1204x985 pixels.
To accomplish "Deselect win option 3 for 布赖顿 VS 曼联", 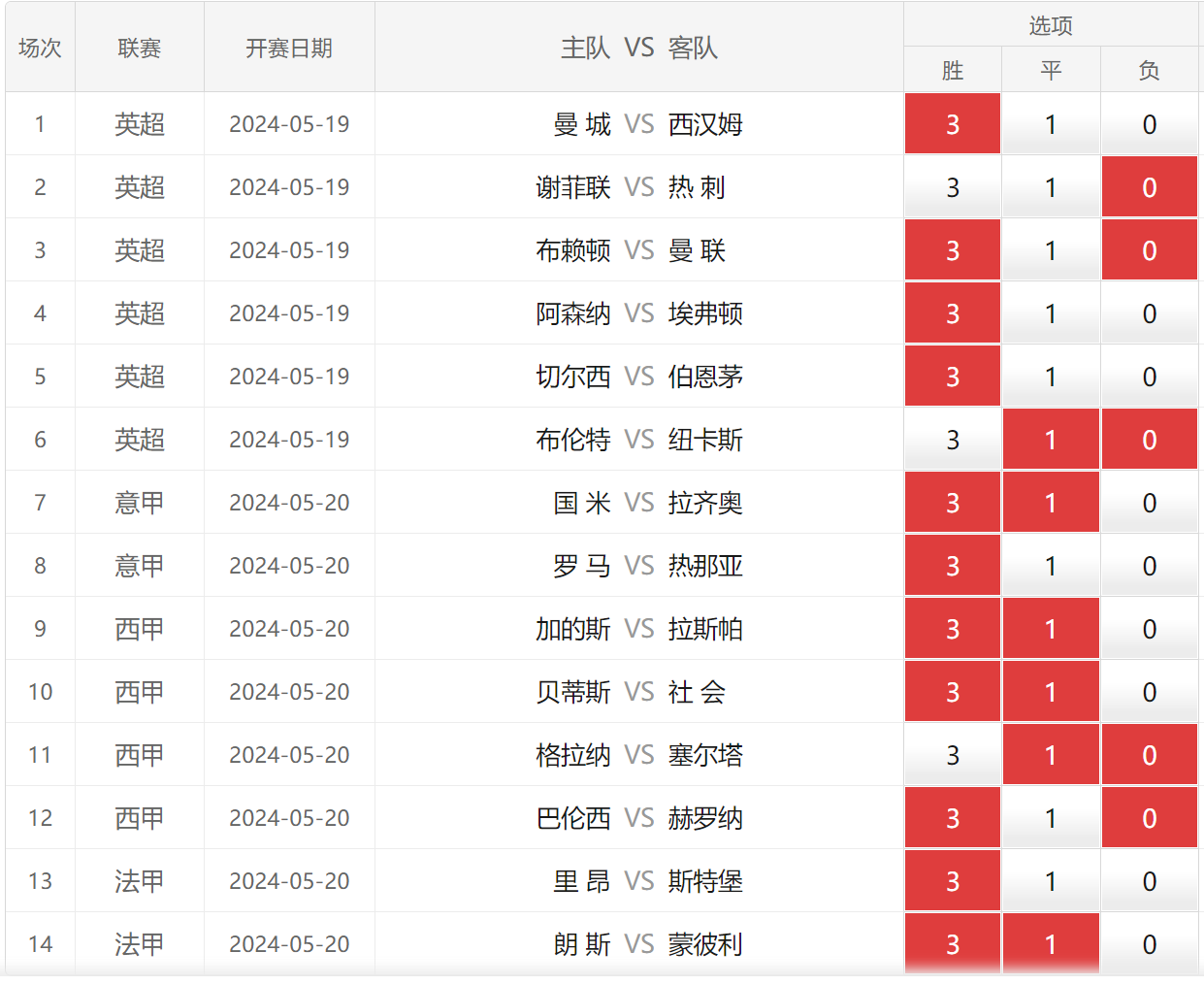I will click(953, 250).
